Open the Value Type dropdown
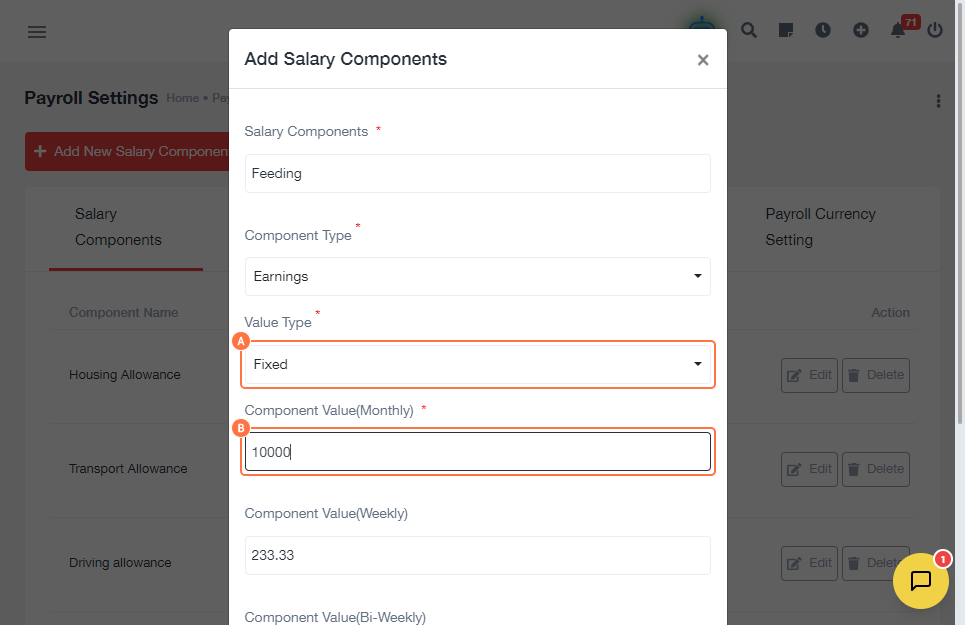 pyautogui.click(x=477, y=365)
